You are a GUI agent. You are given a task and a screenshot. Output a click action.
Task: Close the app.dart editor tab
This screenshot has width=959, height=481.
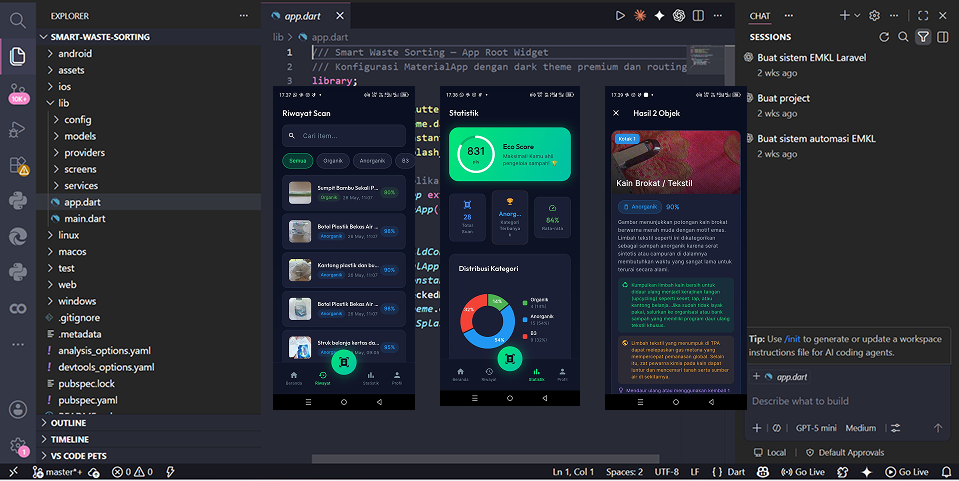(340, 16)
